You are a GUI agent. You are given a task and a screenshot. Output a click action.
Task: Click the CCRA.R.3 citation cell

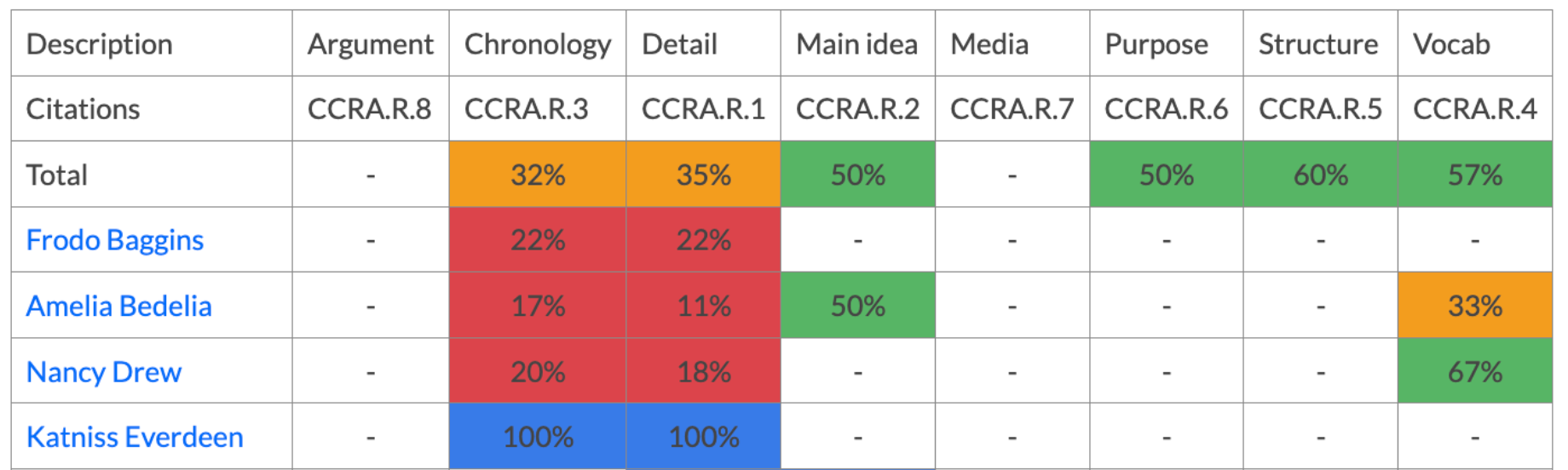tap(526, 109)
